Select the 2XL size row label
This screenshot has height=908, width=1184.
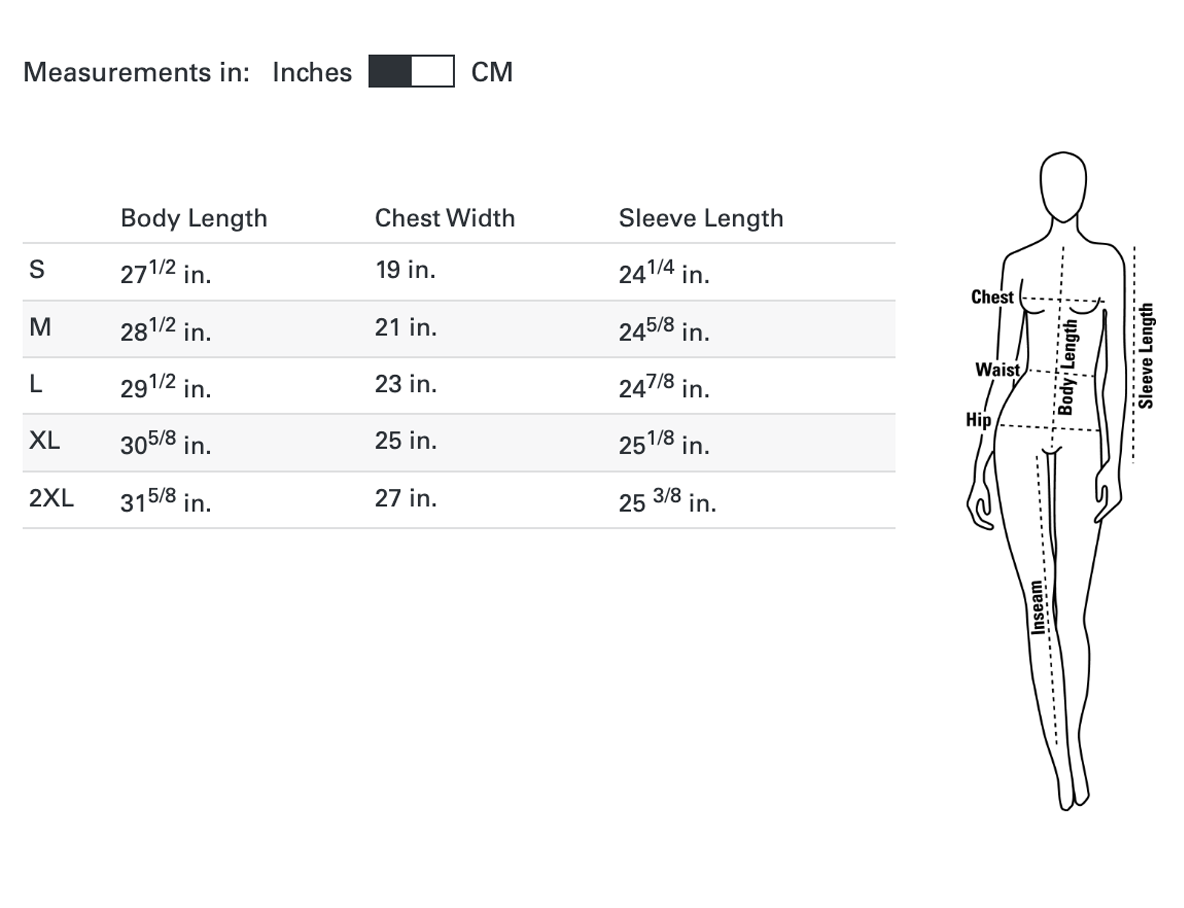(x=51, y=498)
